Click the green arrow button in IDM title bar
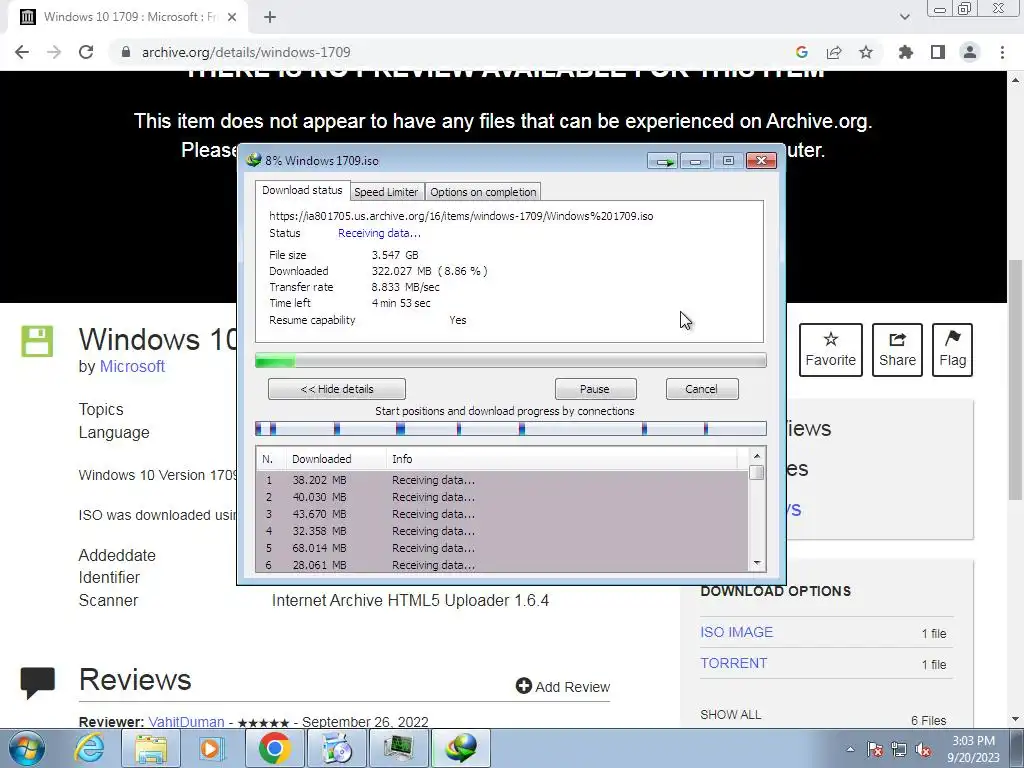The width and height of the screenshot is (1024, 768). (x=663, y=161)
